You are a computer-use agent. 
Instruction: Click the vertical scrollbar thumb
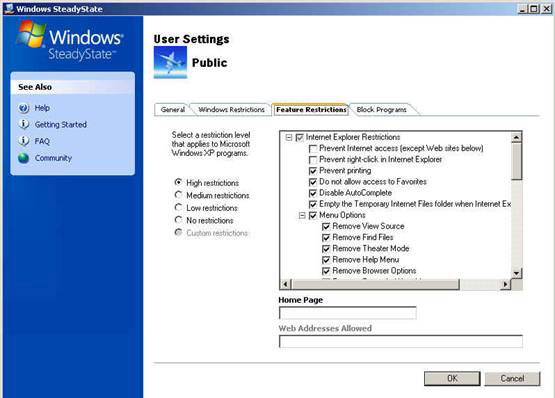tap(516, 161)
